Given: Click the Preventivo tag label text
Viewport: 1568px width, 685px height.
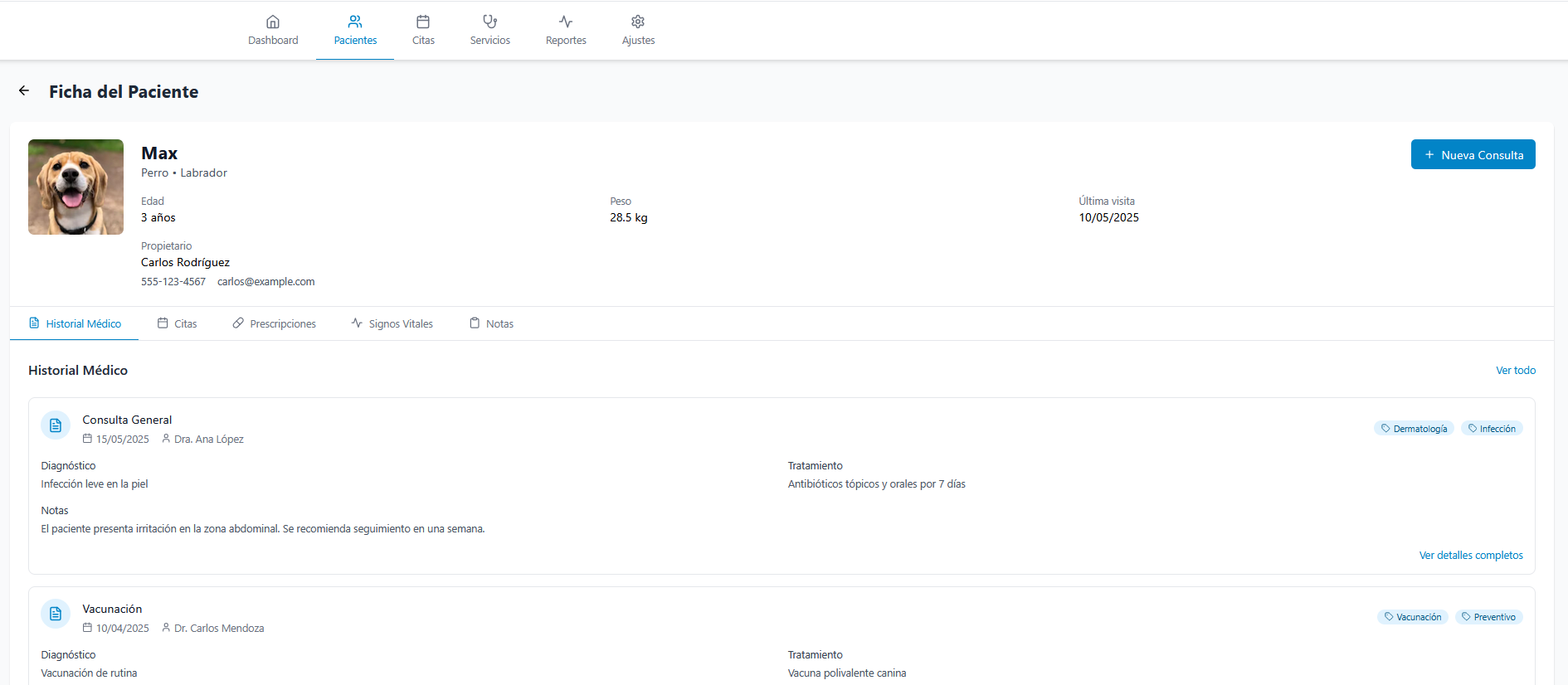Looking at the screenshot, I should [1495, 617].
